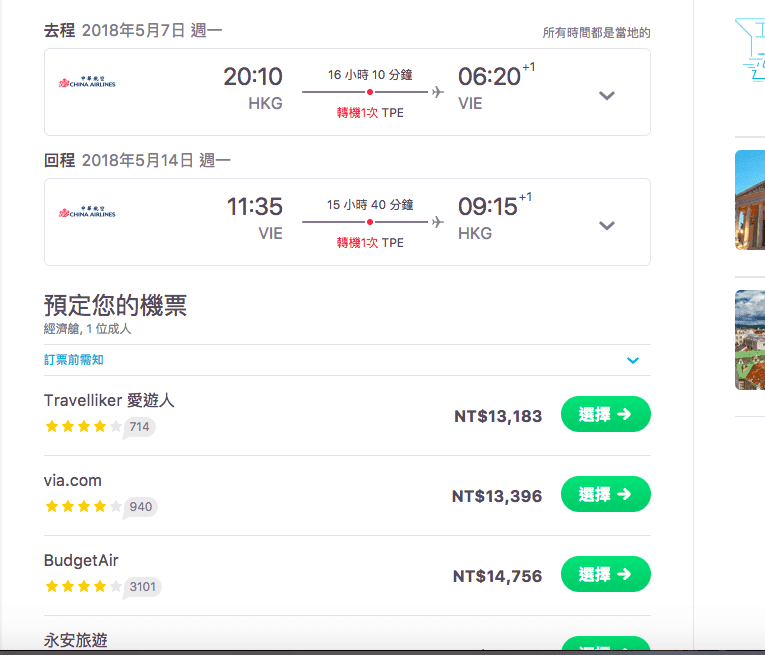This screenshot has width=765, height=655.
Task: Open BudgetAir 3101 reviews bubble
Action: click(142, 587)
